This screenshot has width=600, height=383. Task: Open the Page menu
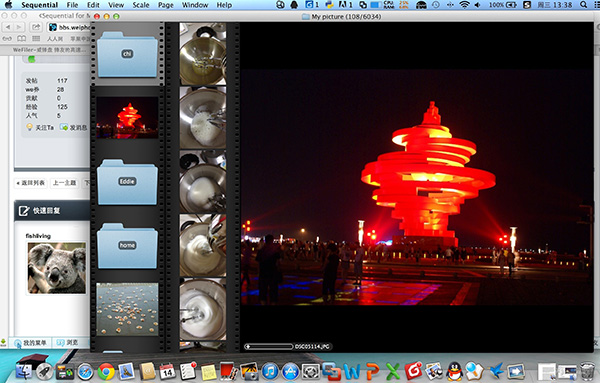click(166, 5)
